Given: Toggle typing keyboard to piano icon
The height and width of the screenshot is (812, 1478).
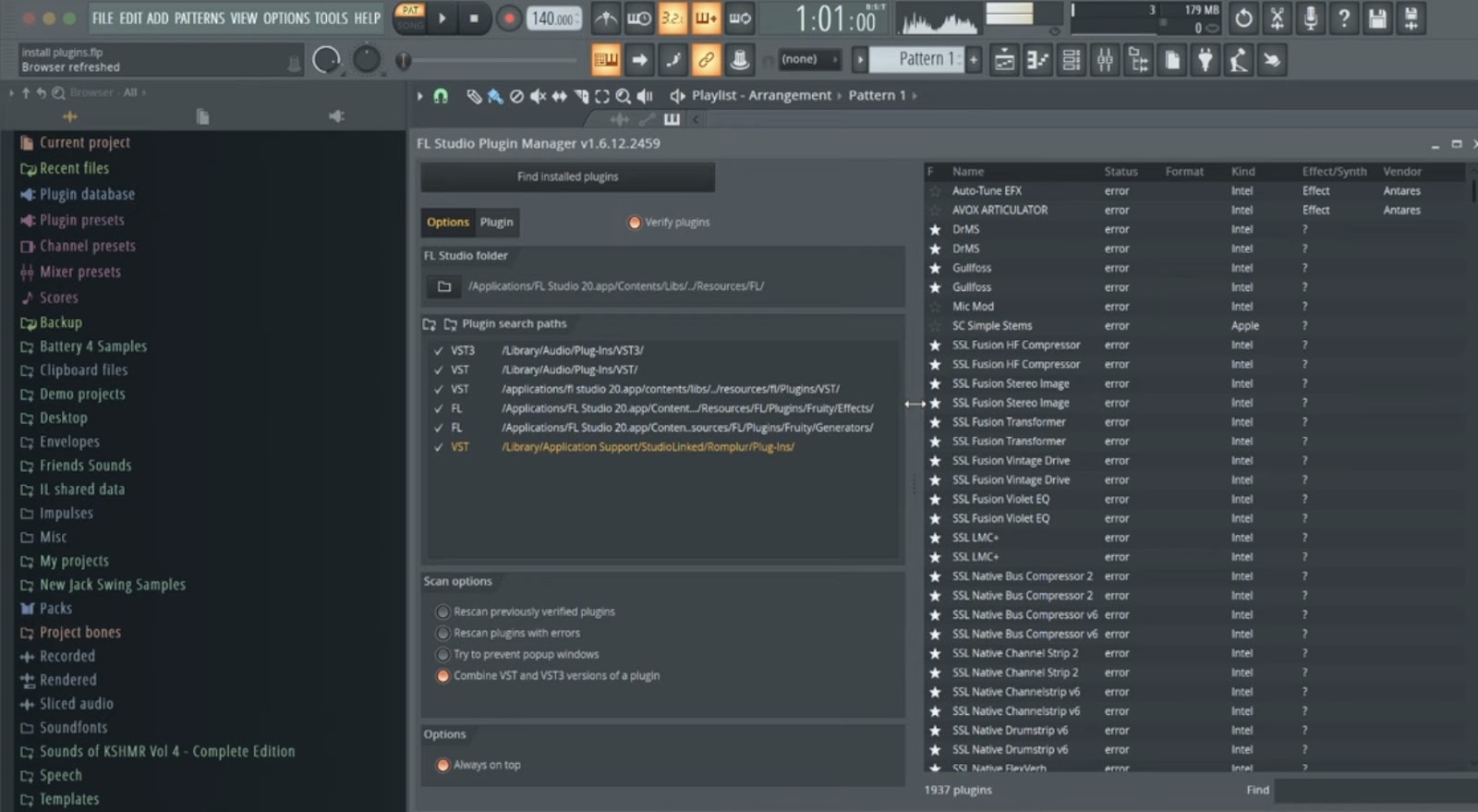Looking at the screenshot, I should [x=606, y=60].
